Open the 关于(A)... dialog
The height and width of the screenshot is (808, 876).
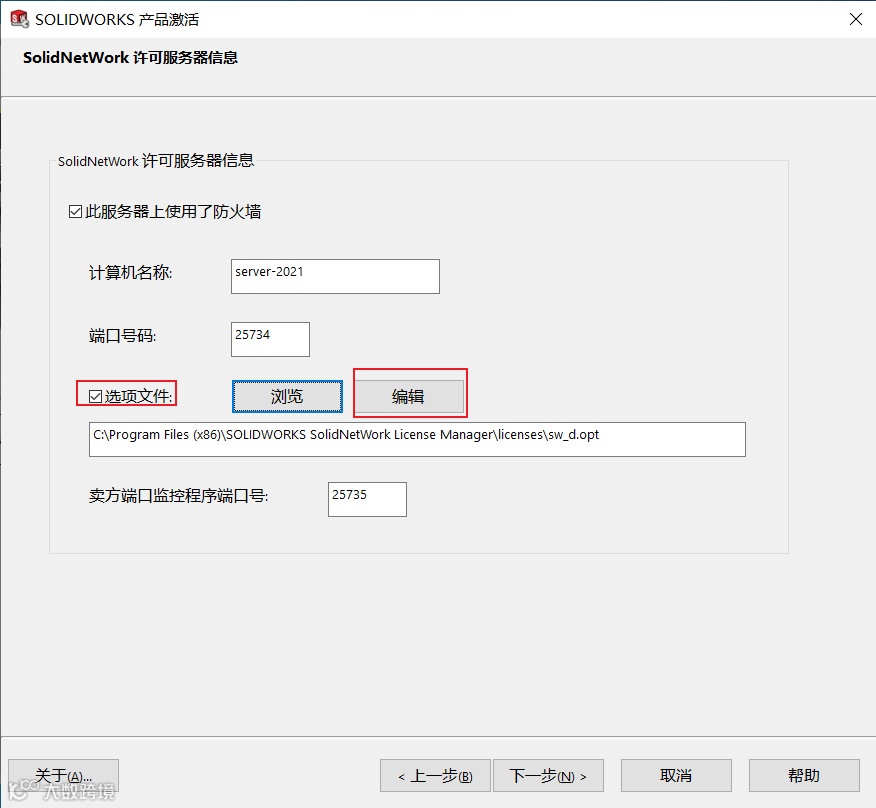[64, 775]
